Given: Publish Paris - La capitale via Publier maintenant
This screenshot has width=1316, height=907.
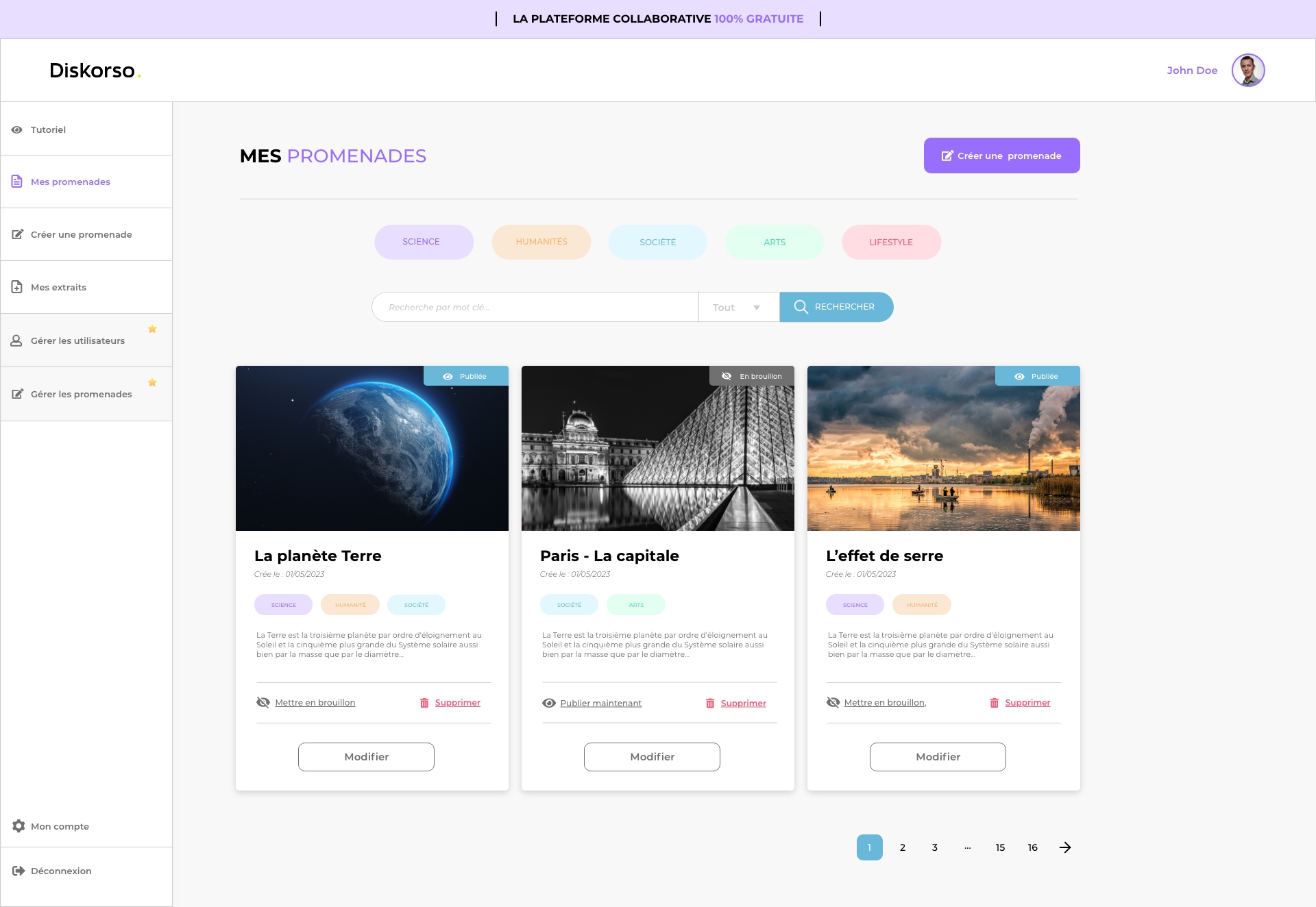Looking at the screenshot, I should (x=592, y=704).
